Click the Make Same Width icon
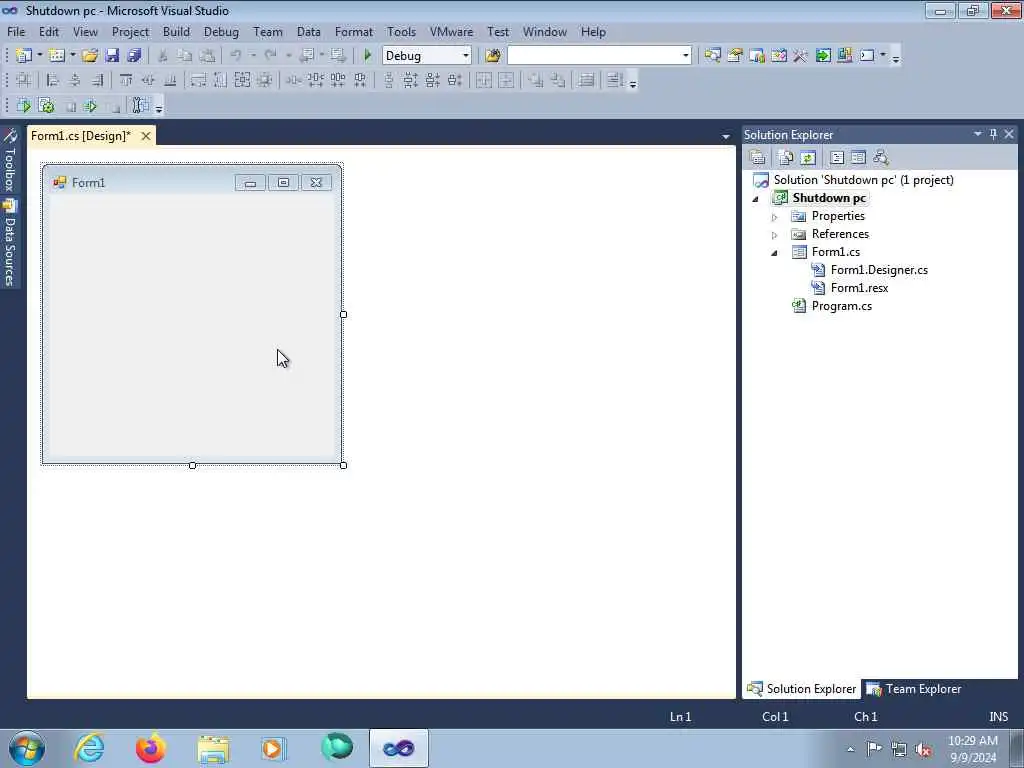1024x768 pixels. point(199,80)
